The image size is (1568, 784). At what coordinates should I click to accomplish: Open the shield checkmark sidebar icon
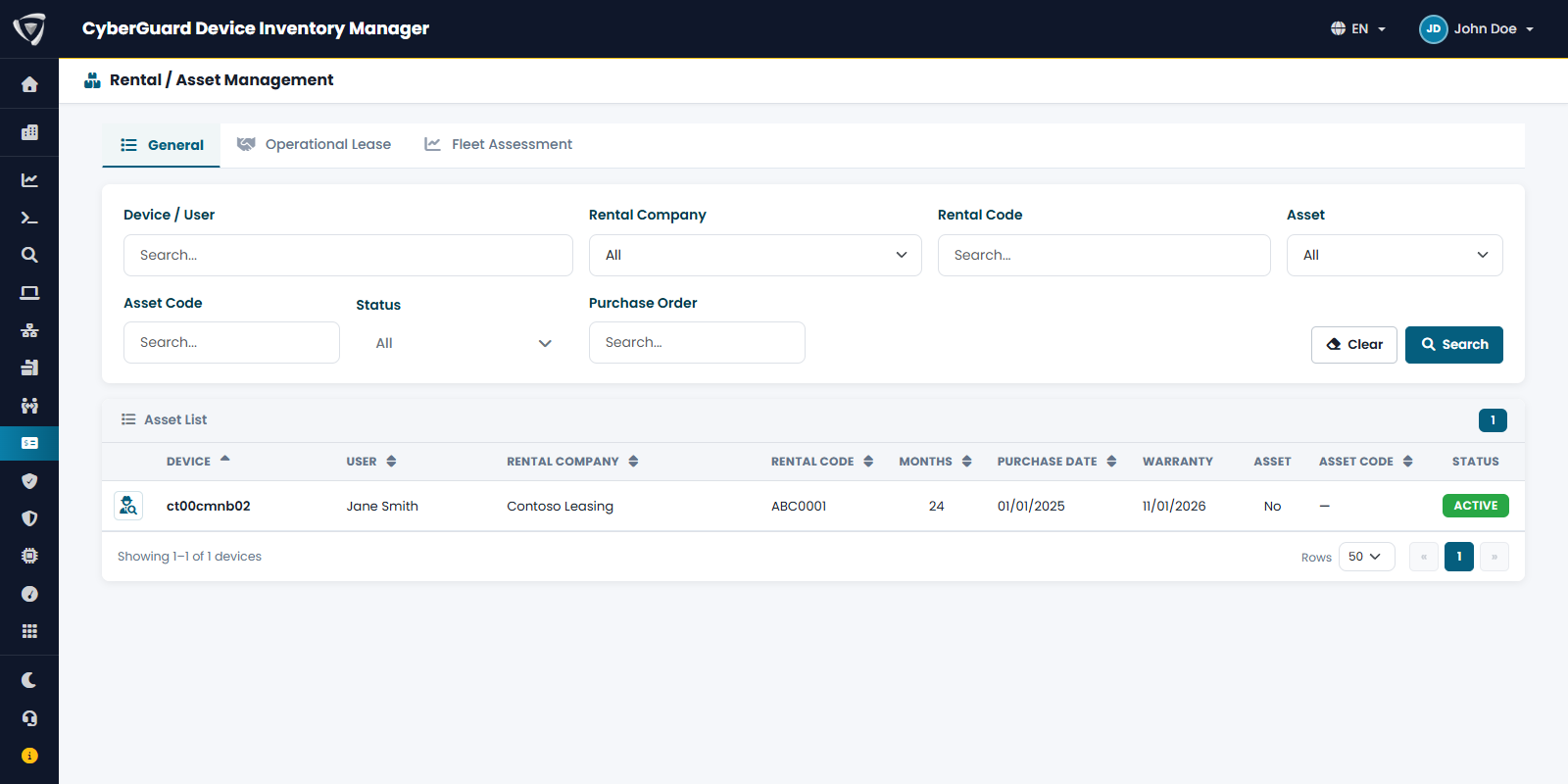pyautogui.click(x=29, y=481)
